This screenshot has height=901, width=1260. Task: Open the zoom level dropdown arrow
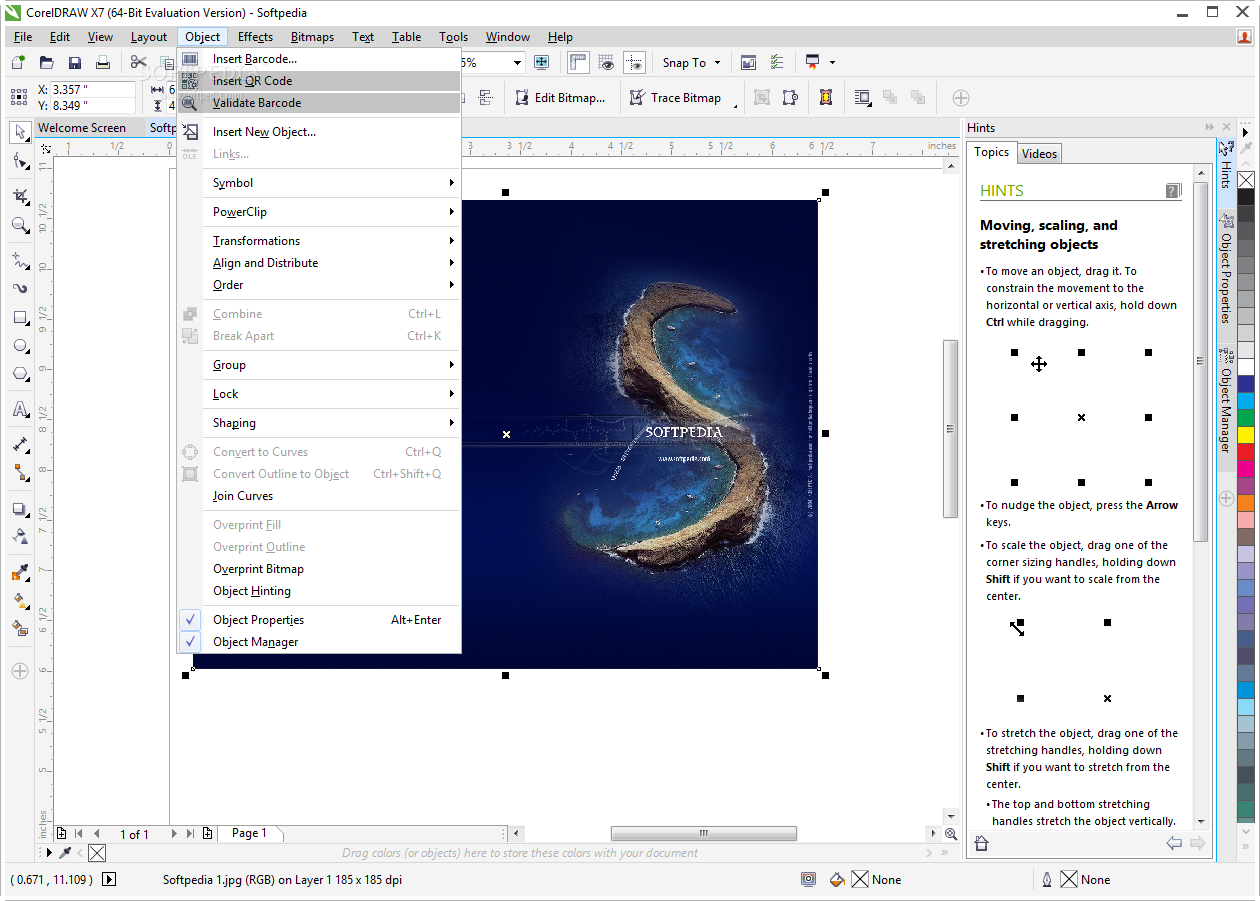[517, 62]
